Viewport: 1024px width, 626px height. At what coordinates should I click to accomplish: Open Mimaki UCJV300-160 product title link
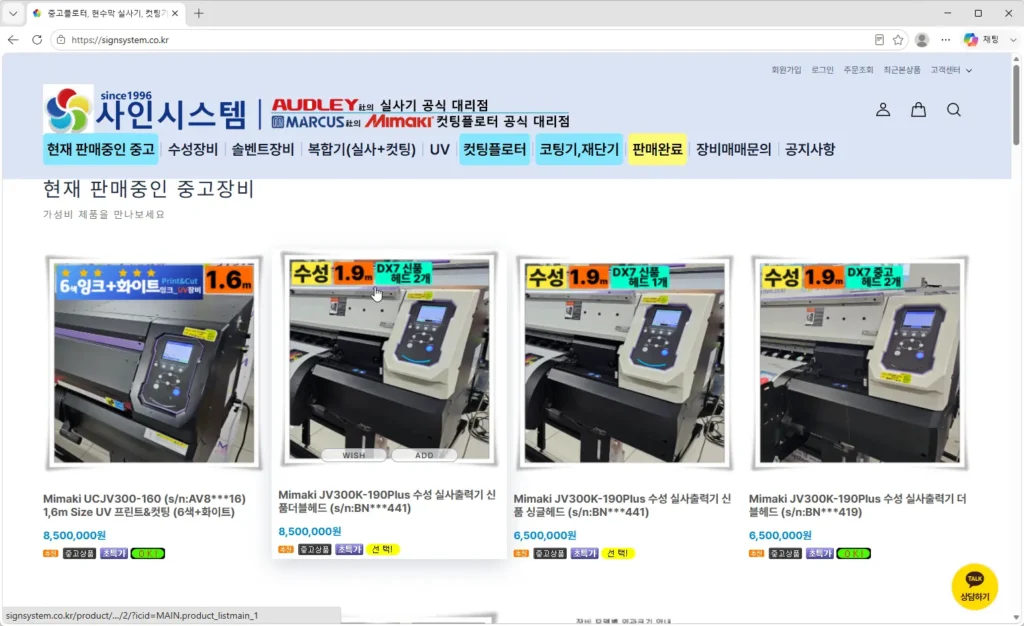coord(144,505)
